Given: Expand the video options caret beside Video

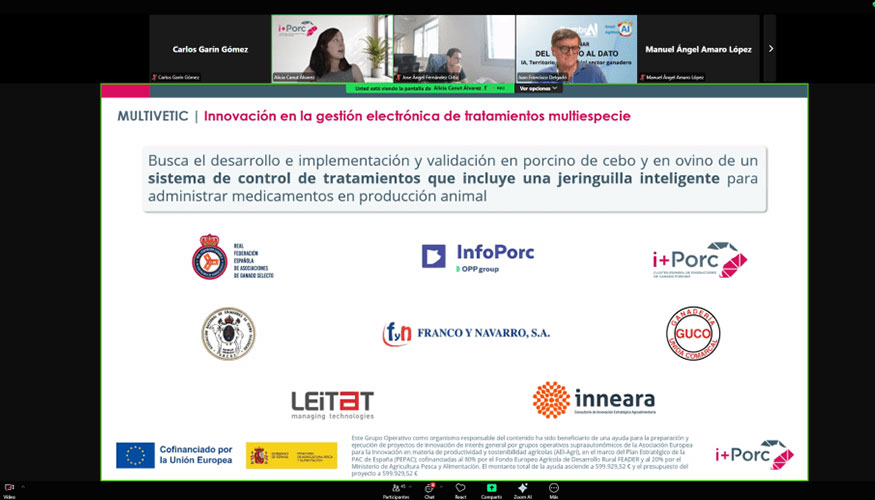Looking at the screenshot, I should (x=23, y=487).
